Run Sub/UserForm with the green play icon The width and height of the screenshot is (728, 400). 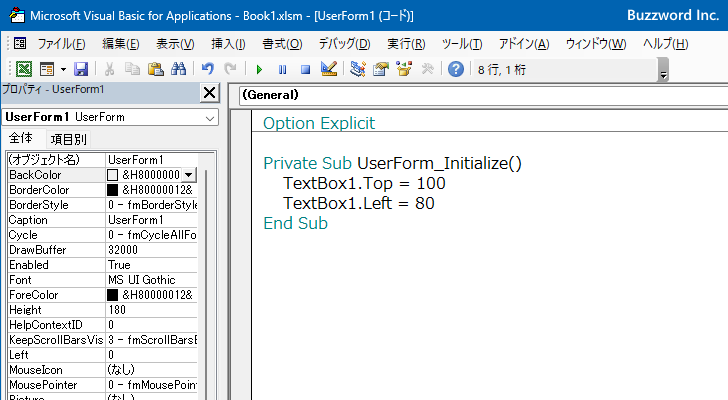(259, 70)
